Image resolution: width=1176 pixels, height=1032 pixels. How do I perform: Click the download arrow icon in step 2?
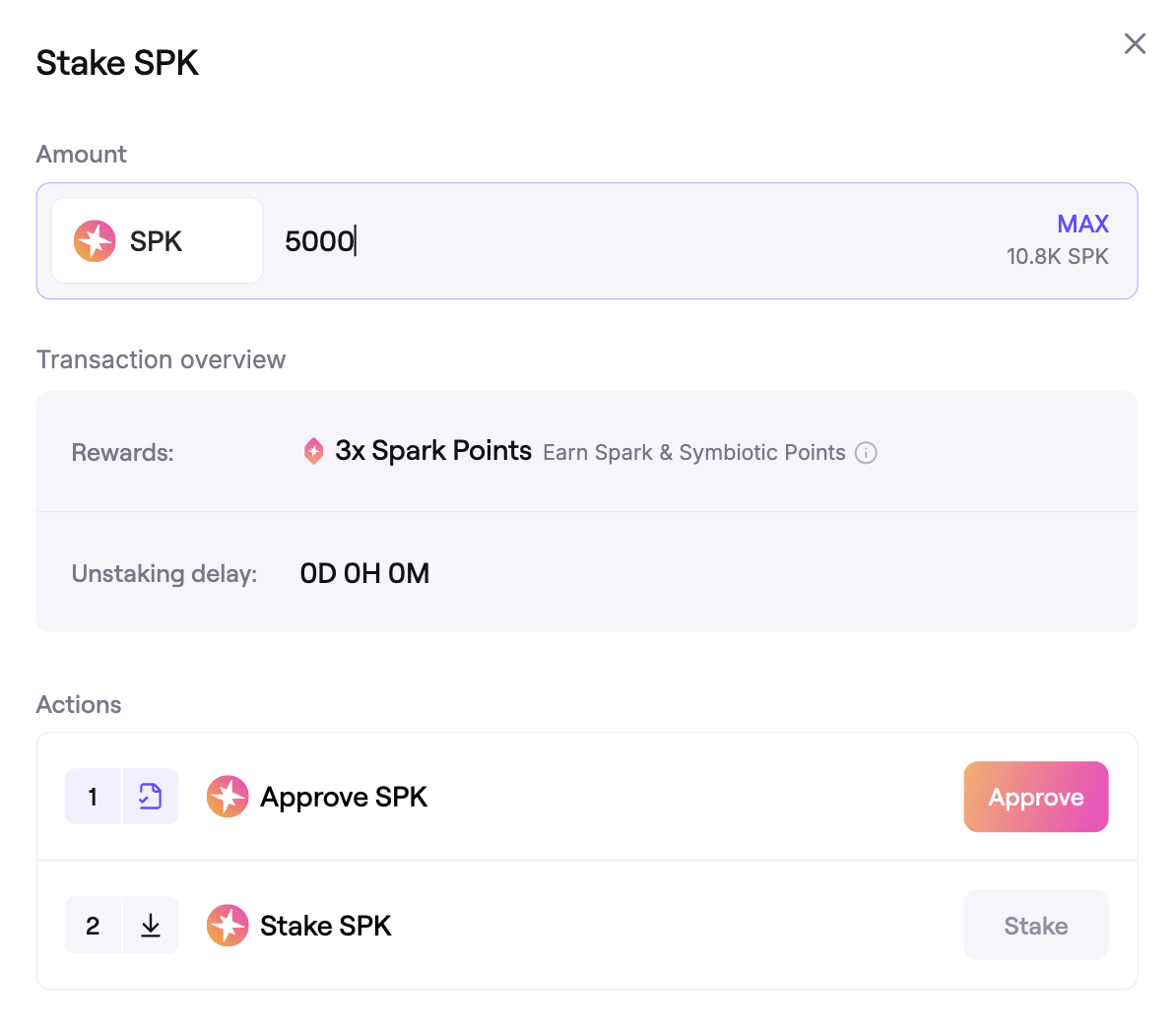pos(150,926)
